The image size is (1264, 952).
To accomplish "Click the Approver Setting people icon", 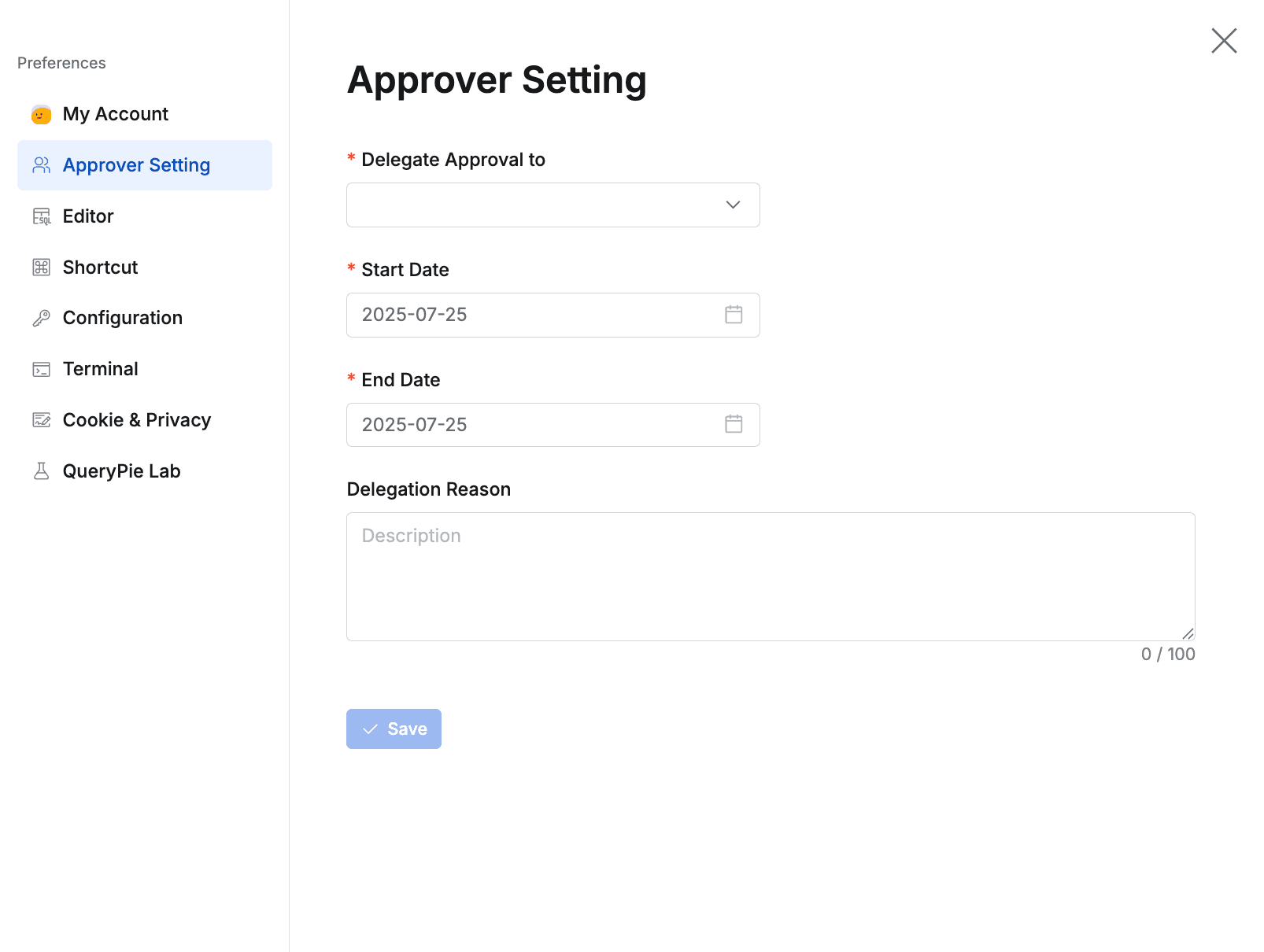I will [42, 165].
